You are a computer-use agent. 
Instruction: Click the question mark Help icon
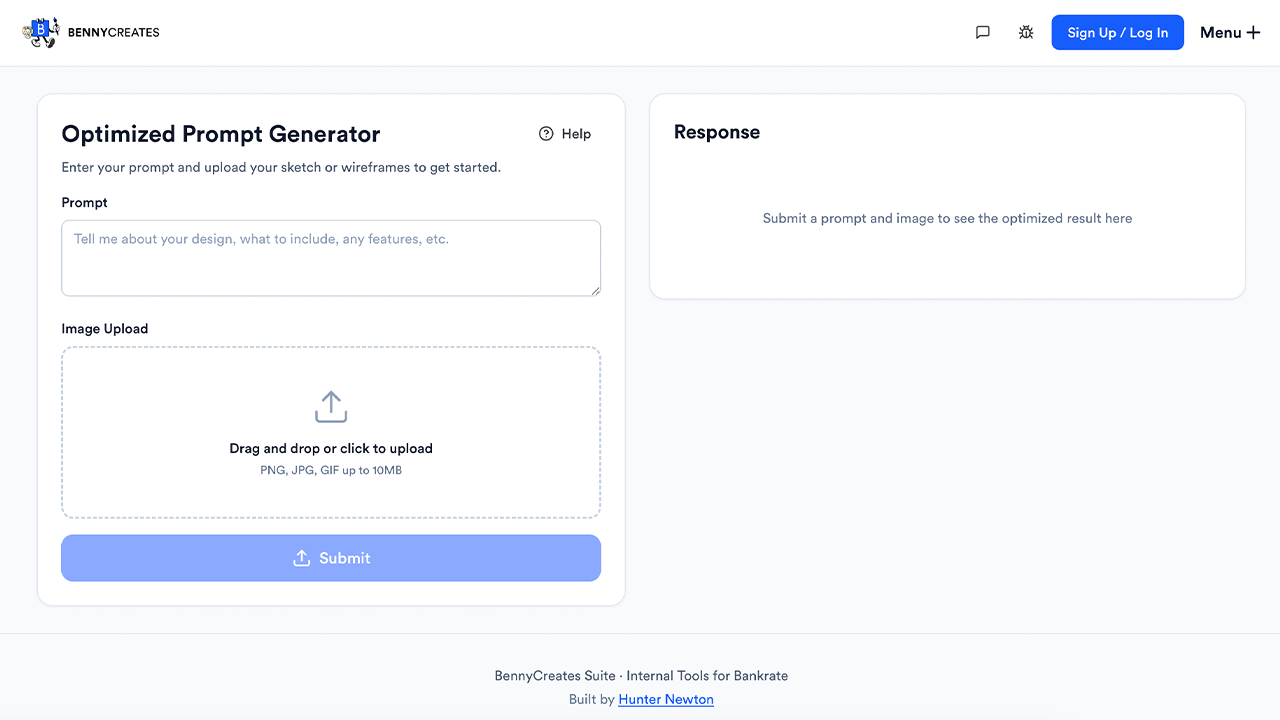pyautogui.click(x=546, y=134)
